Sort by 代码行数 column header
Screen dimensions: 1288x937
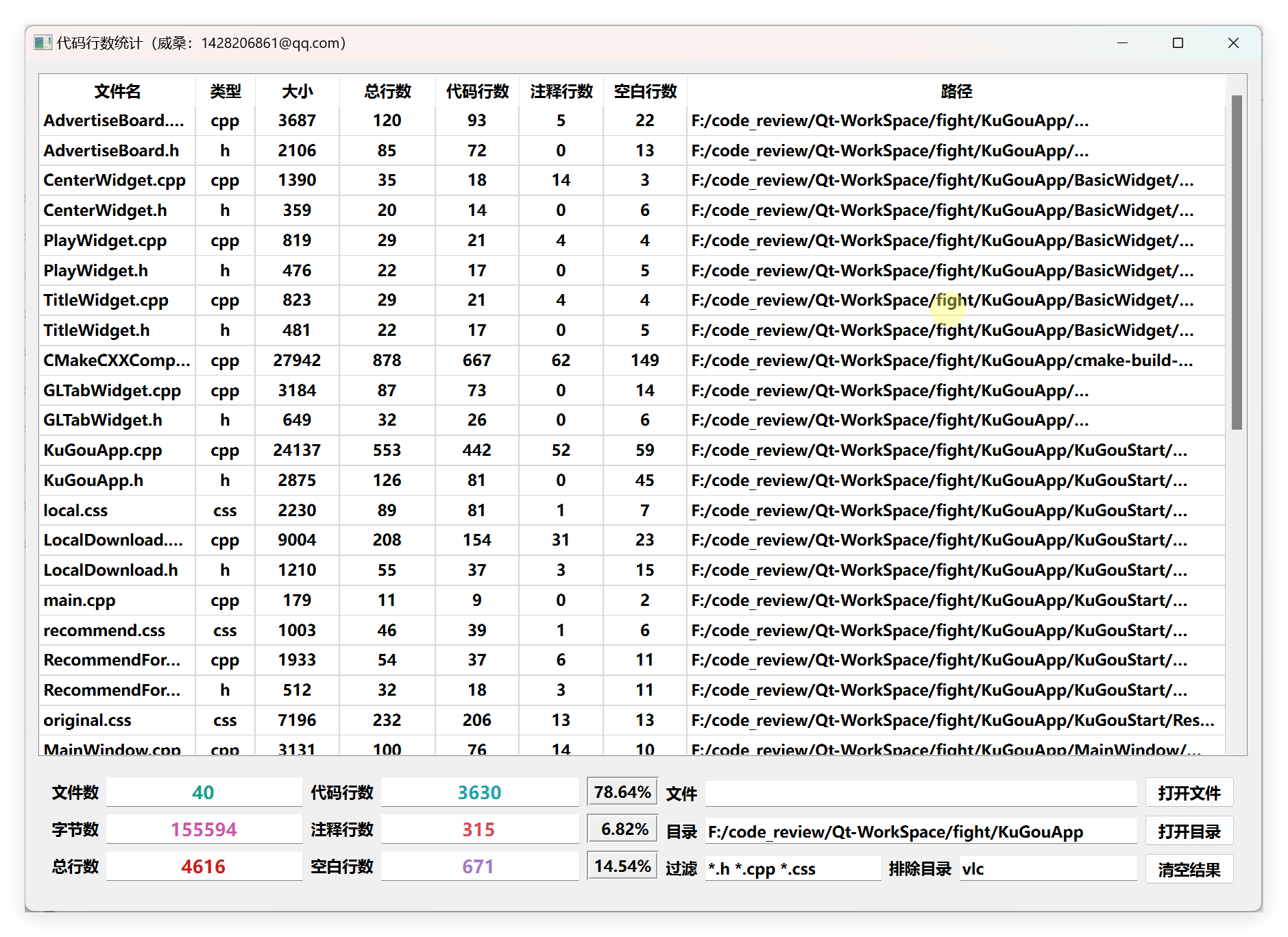point(477,91)
